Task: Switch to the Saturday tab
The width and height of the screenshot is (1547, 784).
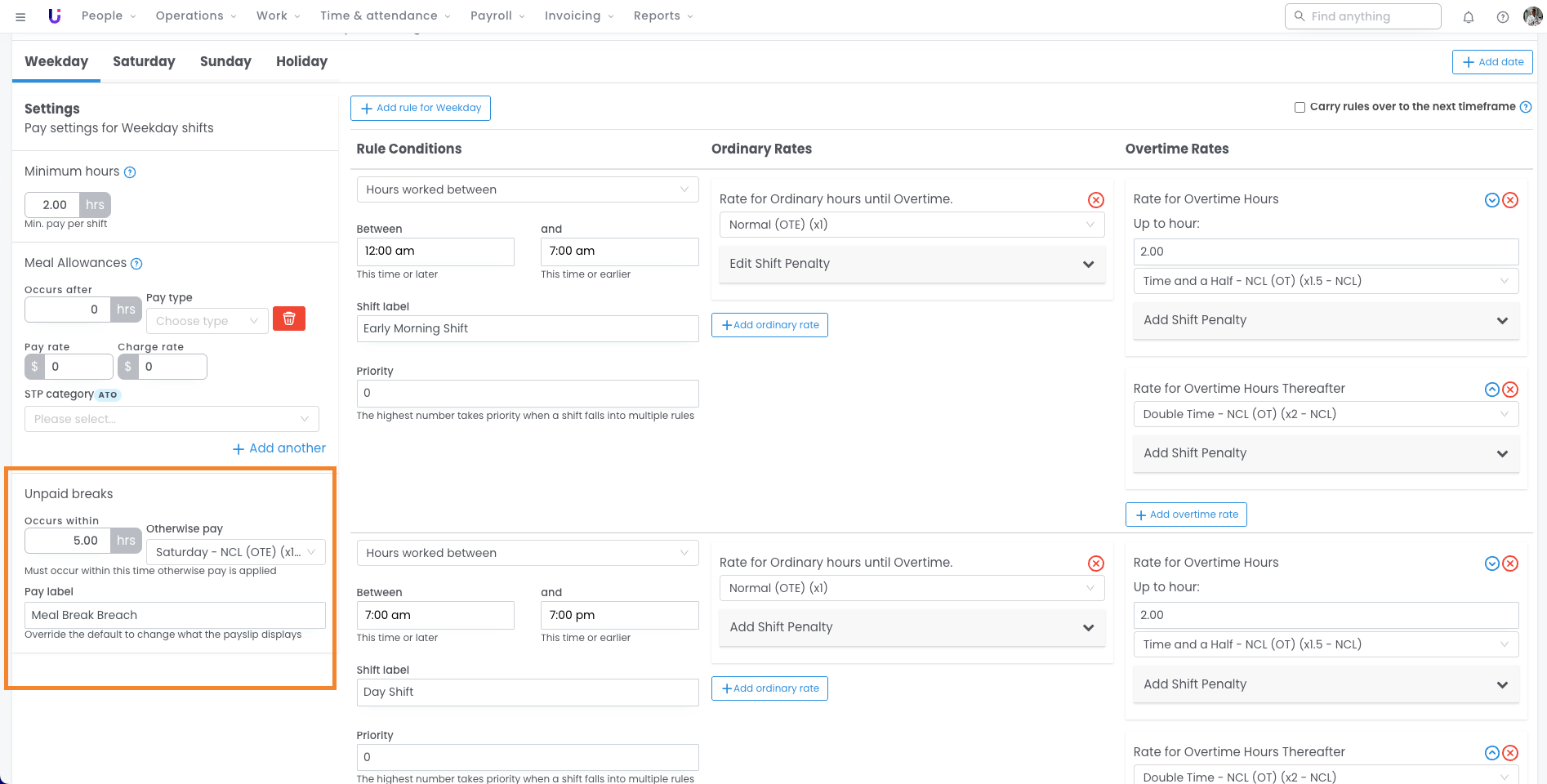Action: pos(144,62)
